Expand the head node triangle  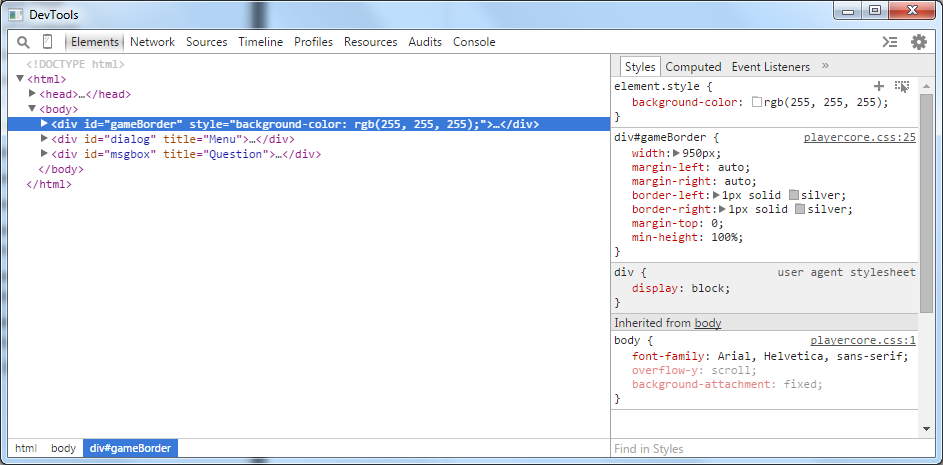pos(32,94)
